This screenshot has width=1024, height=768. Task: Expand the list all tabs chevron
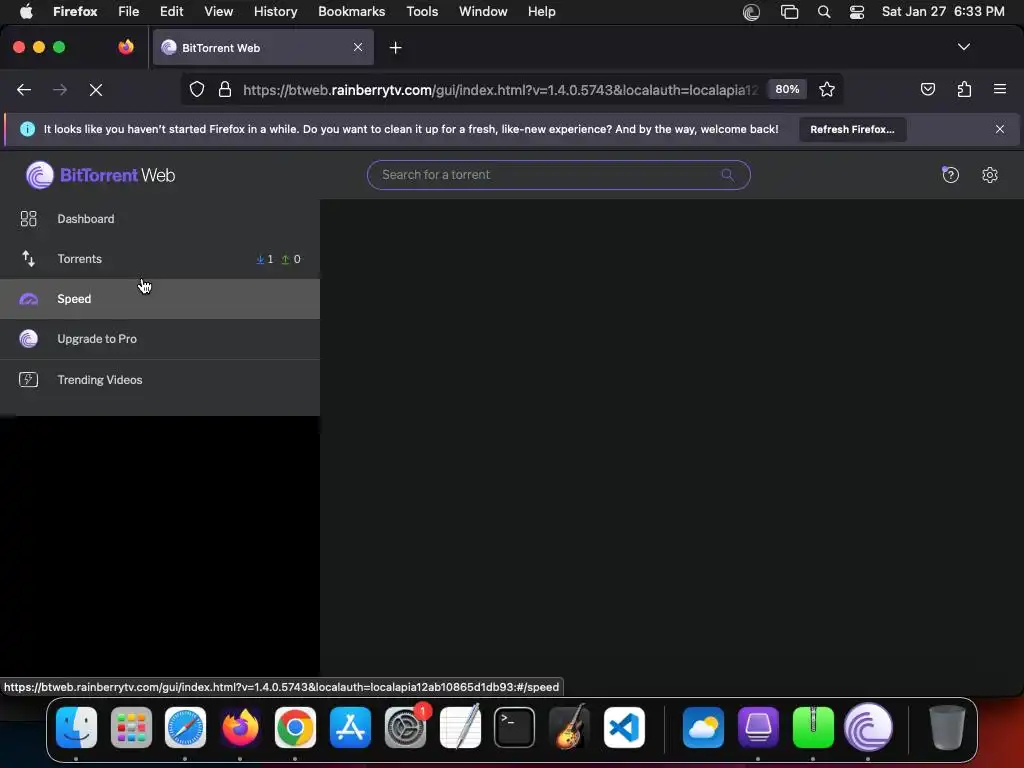pyautogui.click(x=963, y=47)
